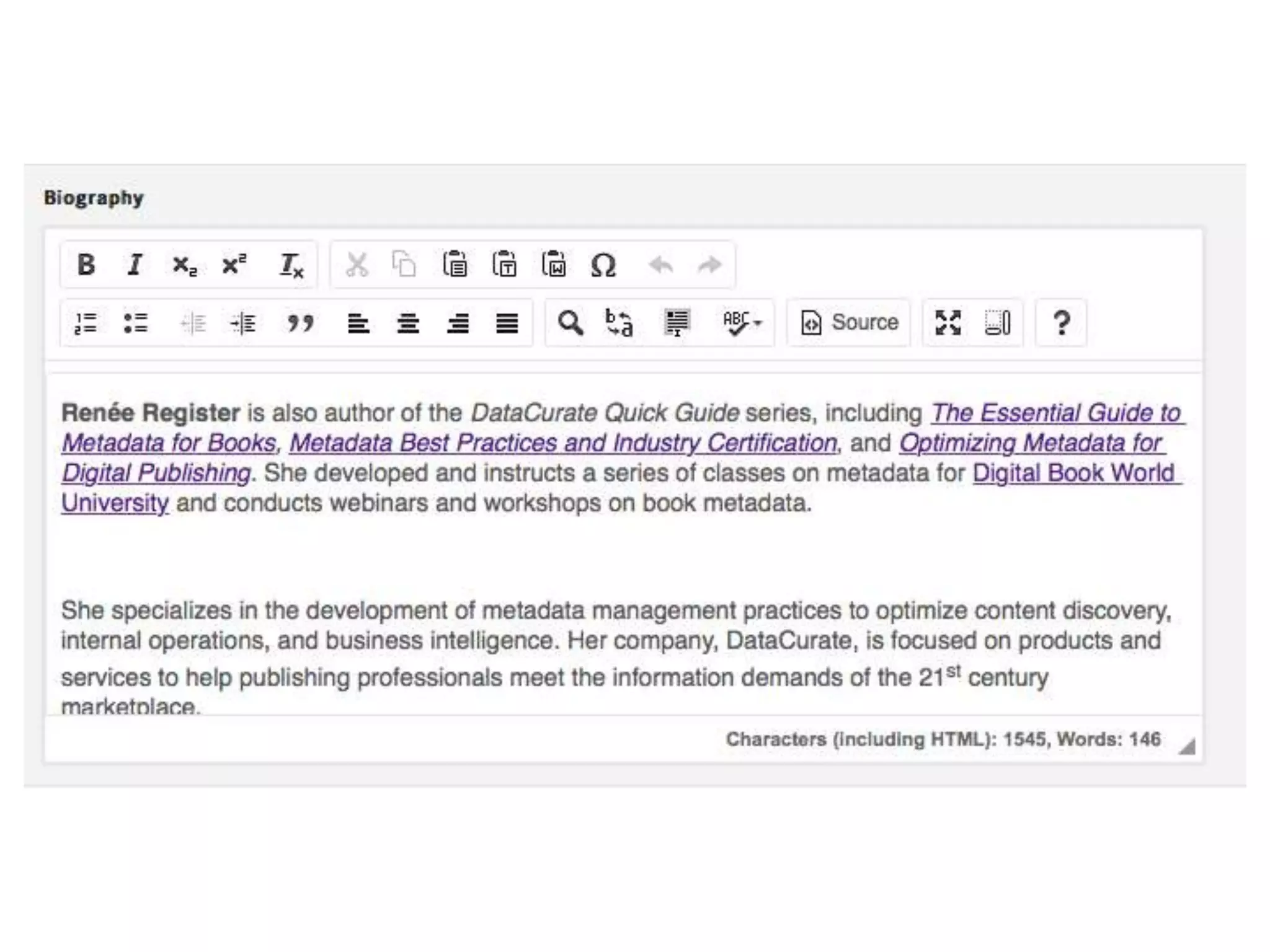The height and width of the screenshot is (952, 1270).
Task: Click the Remove Format icon
Action: pos(290,265)
